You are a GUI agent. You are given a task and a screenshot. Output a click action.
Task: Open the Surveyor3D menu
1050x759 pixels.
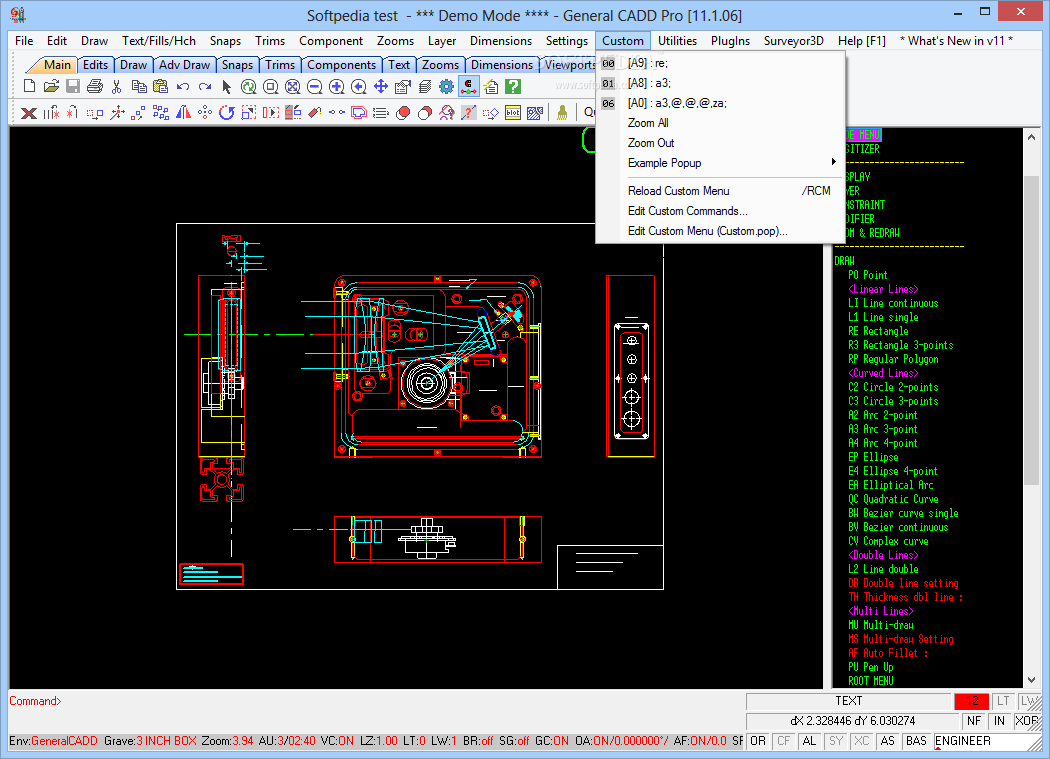794,41
